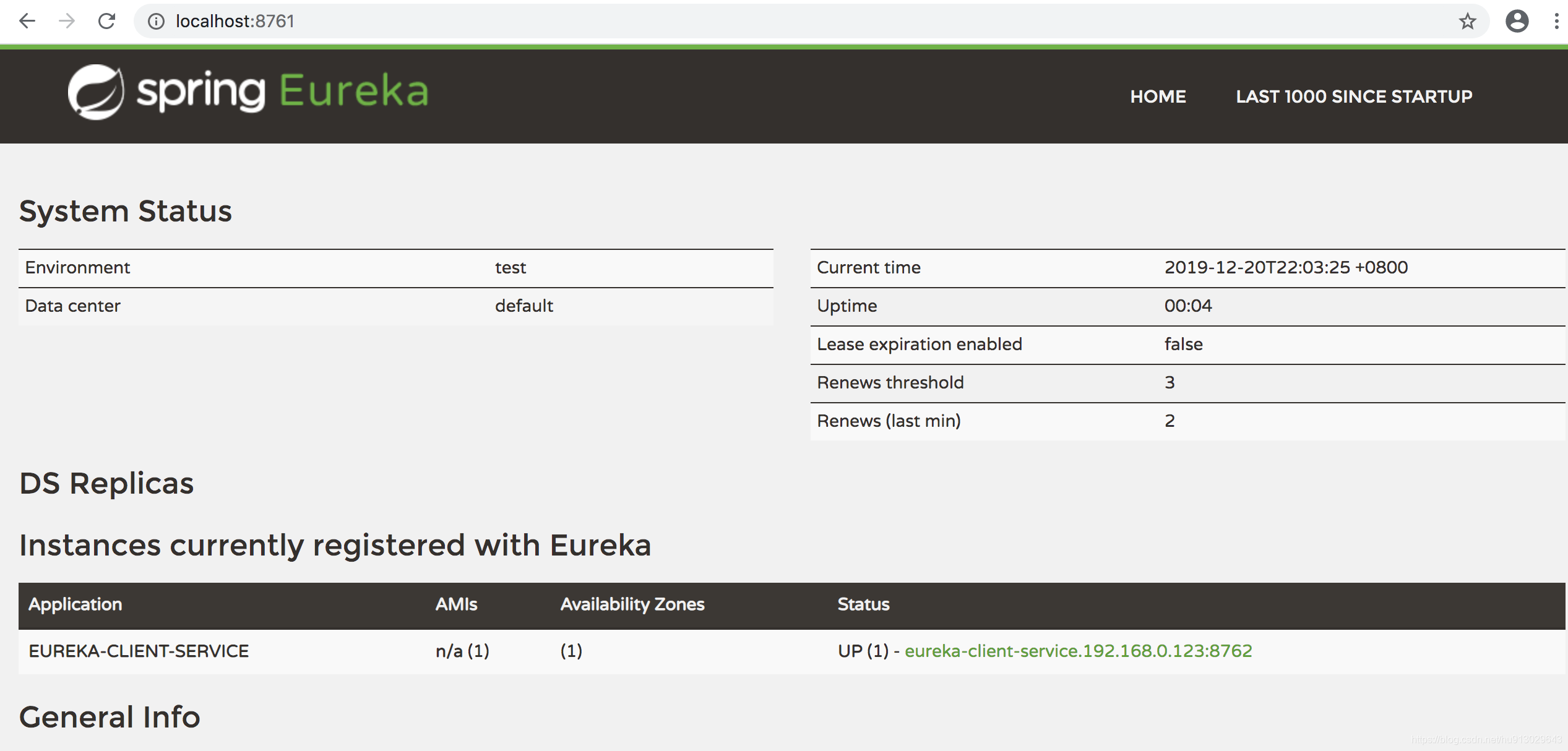Select the renews threshold value 3
This screenshot has height=751, width=1568.
coord(1170,382)
